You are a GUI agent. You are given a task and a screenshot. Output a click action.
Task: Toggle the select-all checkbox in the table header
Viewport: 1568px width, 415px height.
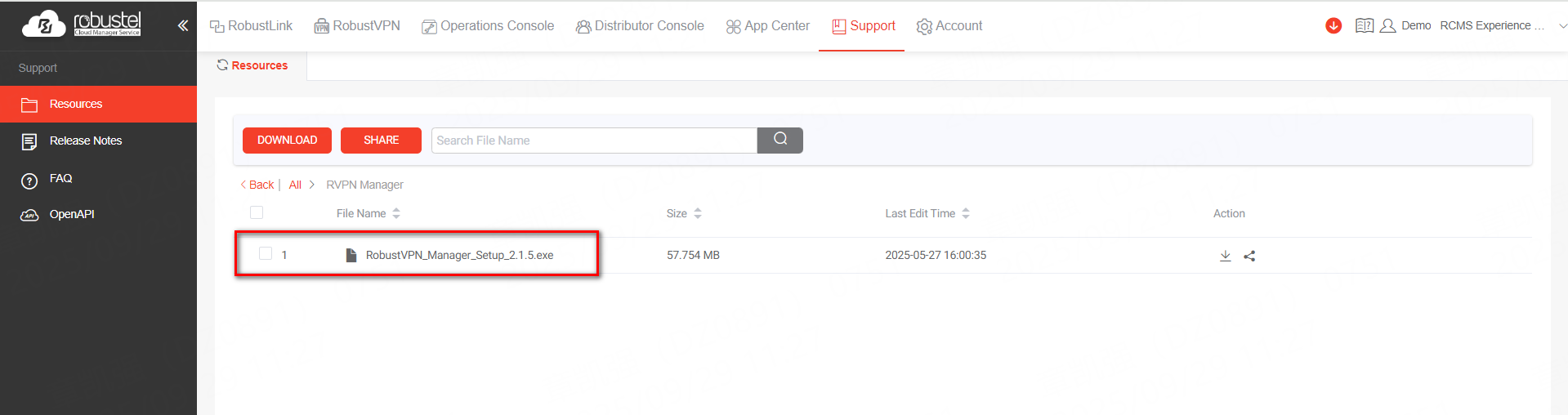pos(257,212)
